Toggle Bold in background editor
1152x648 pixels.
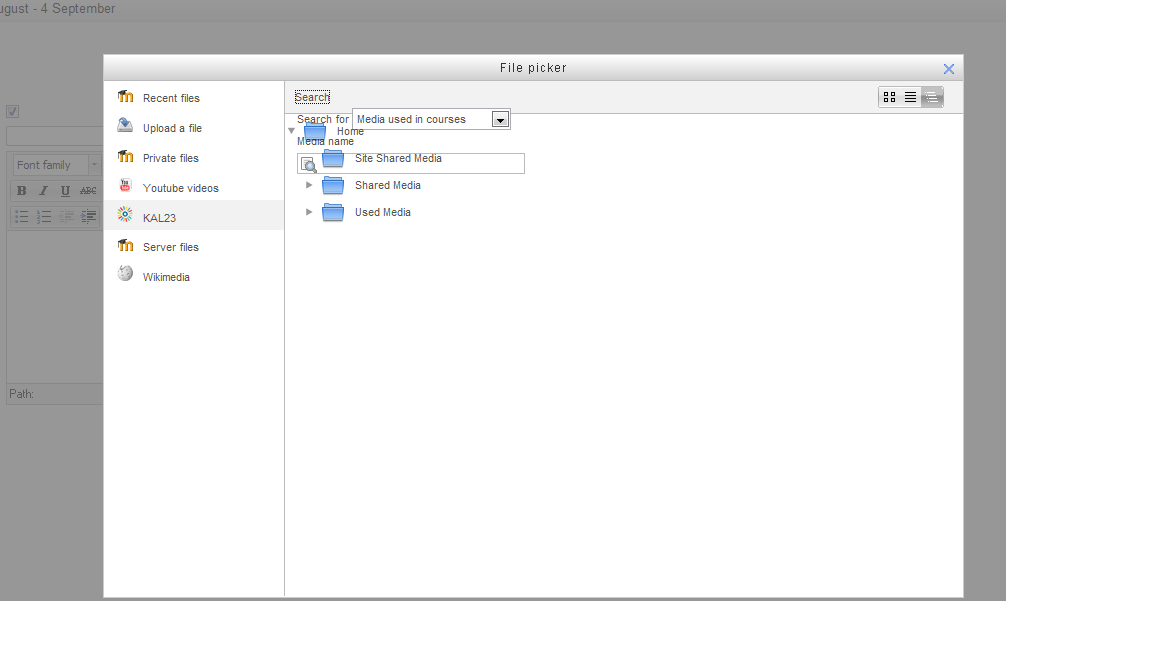click(21, 190)
